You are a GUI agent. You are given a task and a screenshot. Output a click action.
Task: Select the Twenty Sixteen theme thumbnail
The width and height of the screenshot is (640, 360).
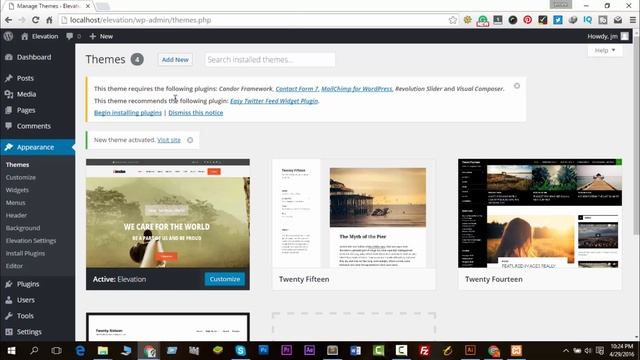pos(168,327)
